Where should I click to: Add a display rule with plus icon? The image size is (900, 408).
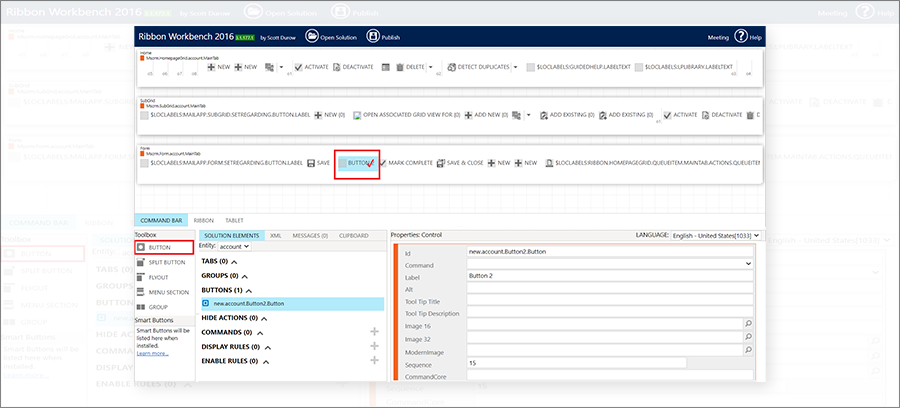coord(374,345)
